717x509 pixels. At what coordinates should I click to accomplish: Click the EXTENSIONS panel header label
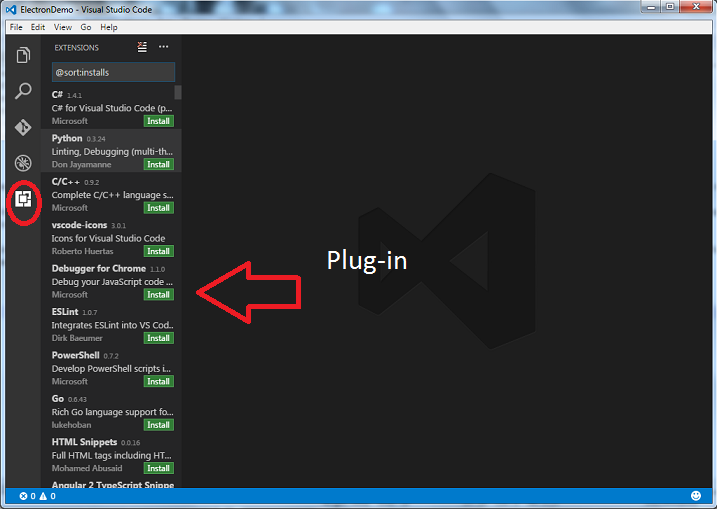(76, 48)
